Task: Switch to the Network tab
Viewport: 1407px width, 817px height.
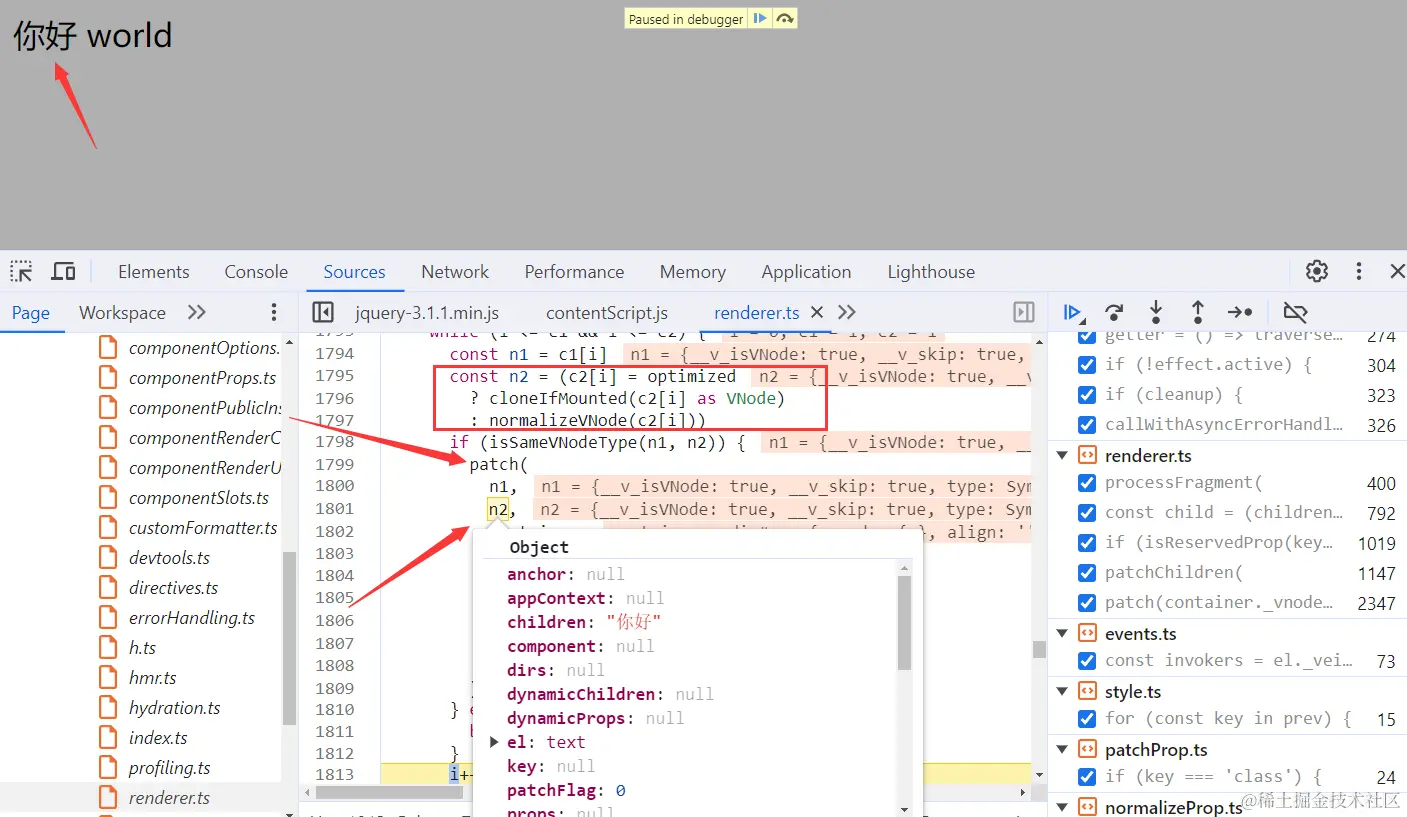Action: click(x=455, y=271)
